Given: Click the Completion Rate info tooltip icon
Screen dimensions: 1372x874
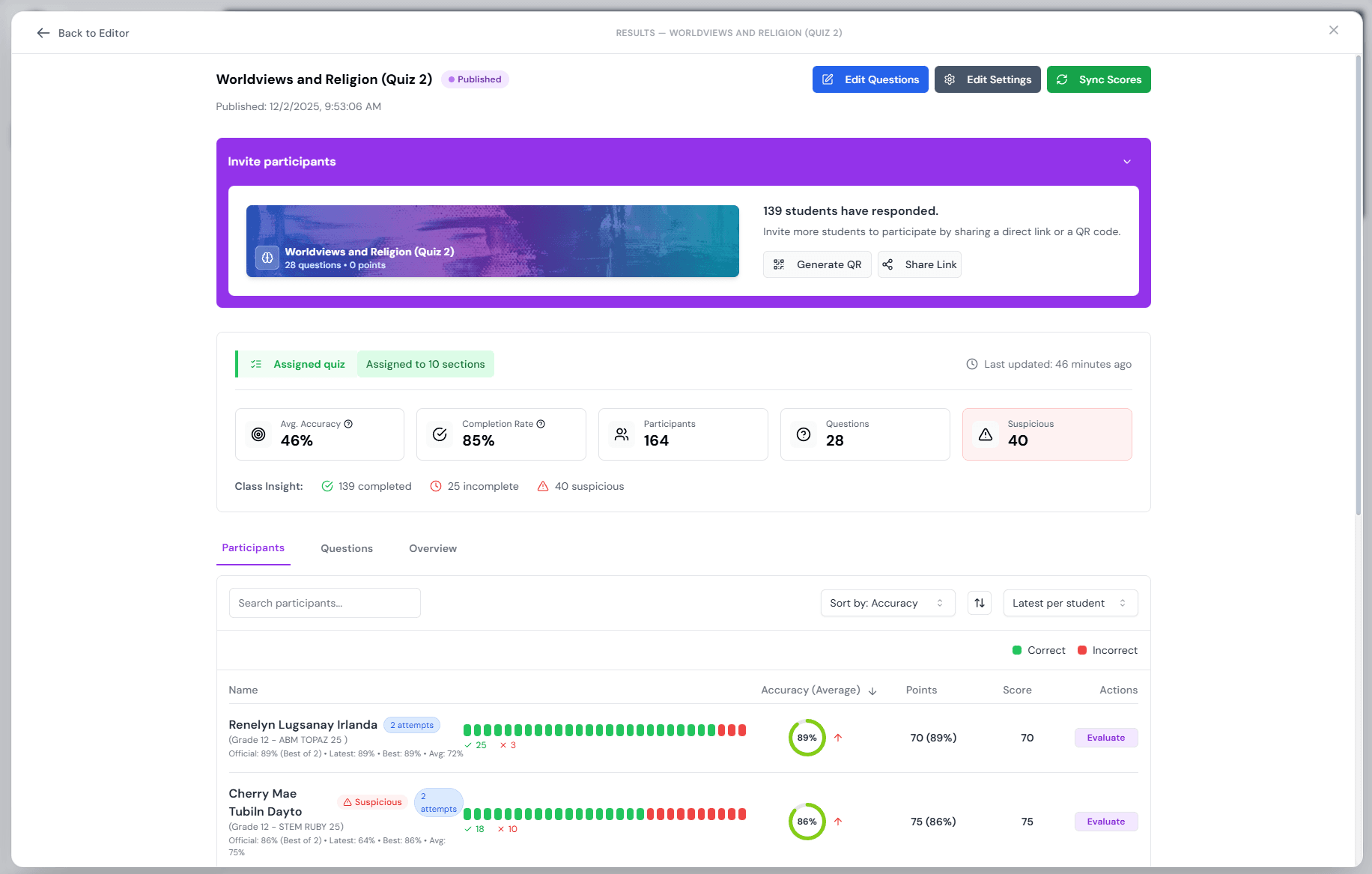Looking at the screenshot, I should [x=541, y=424].
